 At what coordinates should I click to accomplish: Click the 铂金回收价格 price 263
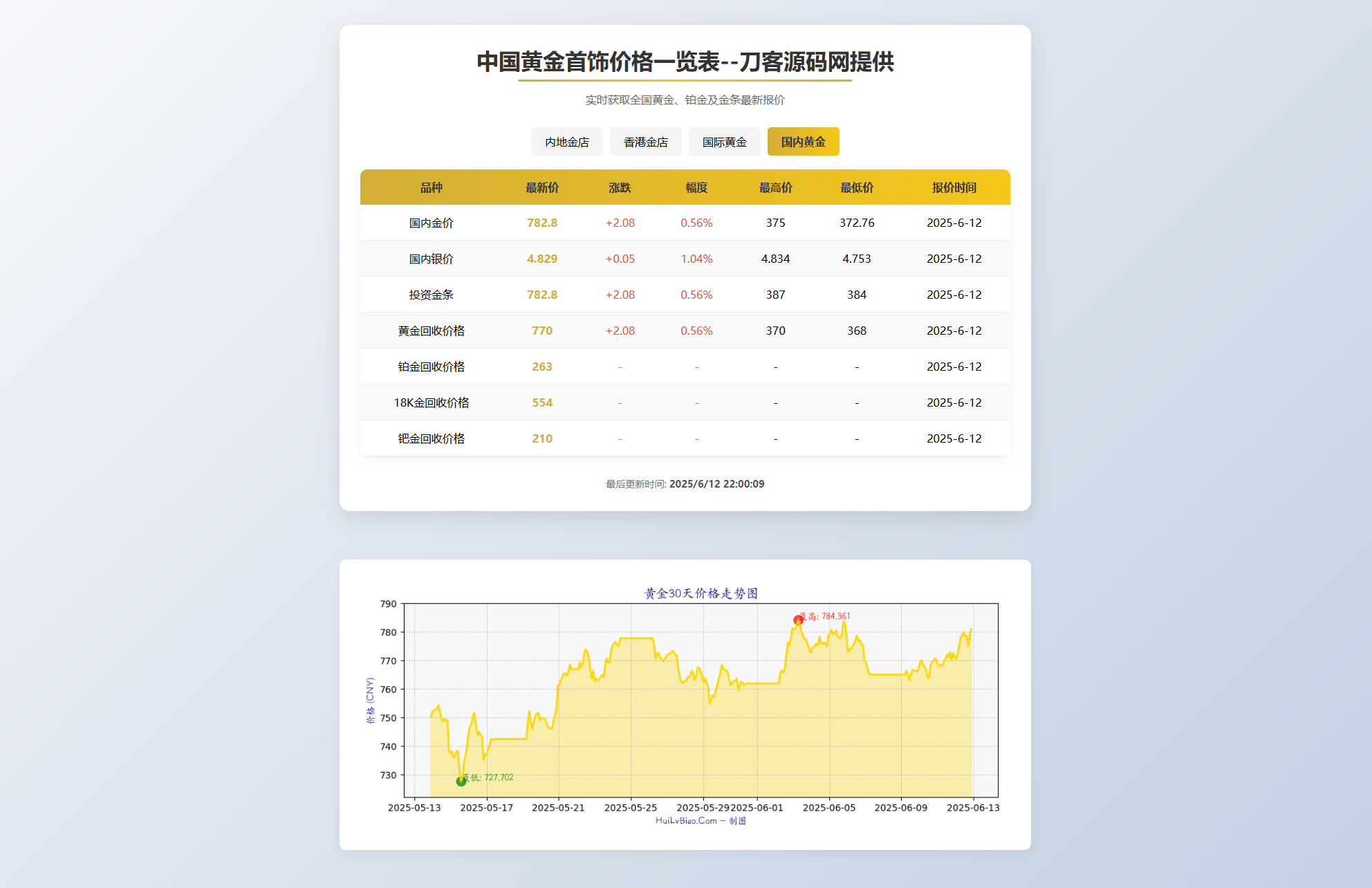[542, 367]
